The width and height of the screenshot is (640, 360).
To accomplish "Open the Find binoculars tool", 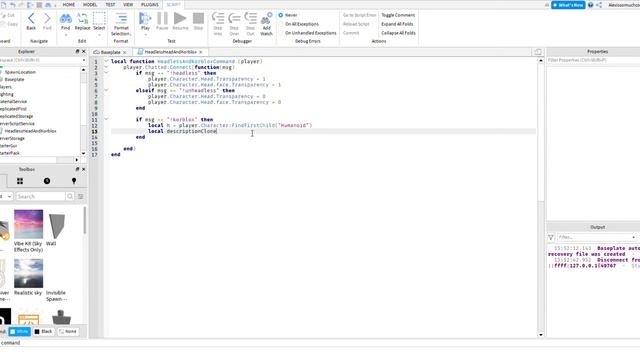I will (65, 21).
